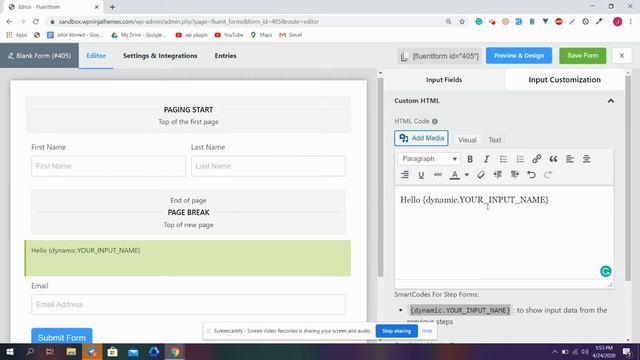The width and height of the screenshot is (640, 360).
Task: Bookmark this page with star icon
Action: [x=462, y=22]
